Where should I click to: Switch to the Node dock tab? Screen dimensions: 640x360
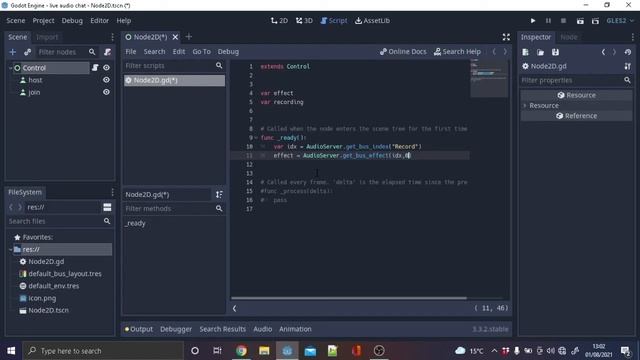coord(569,37)
